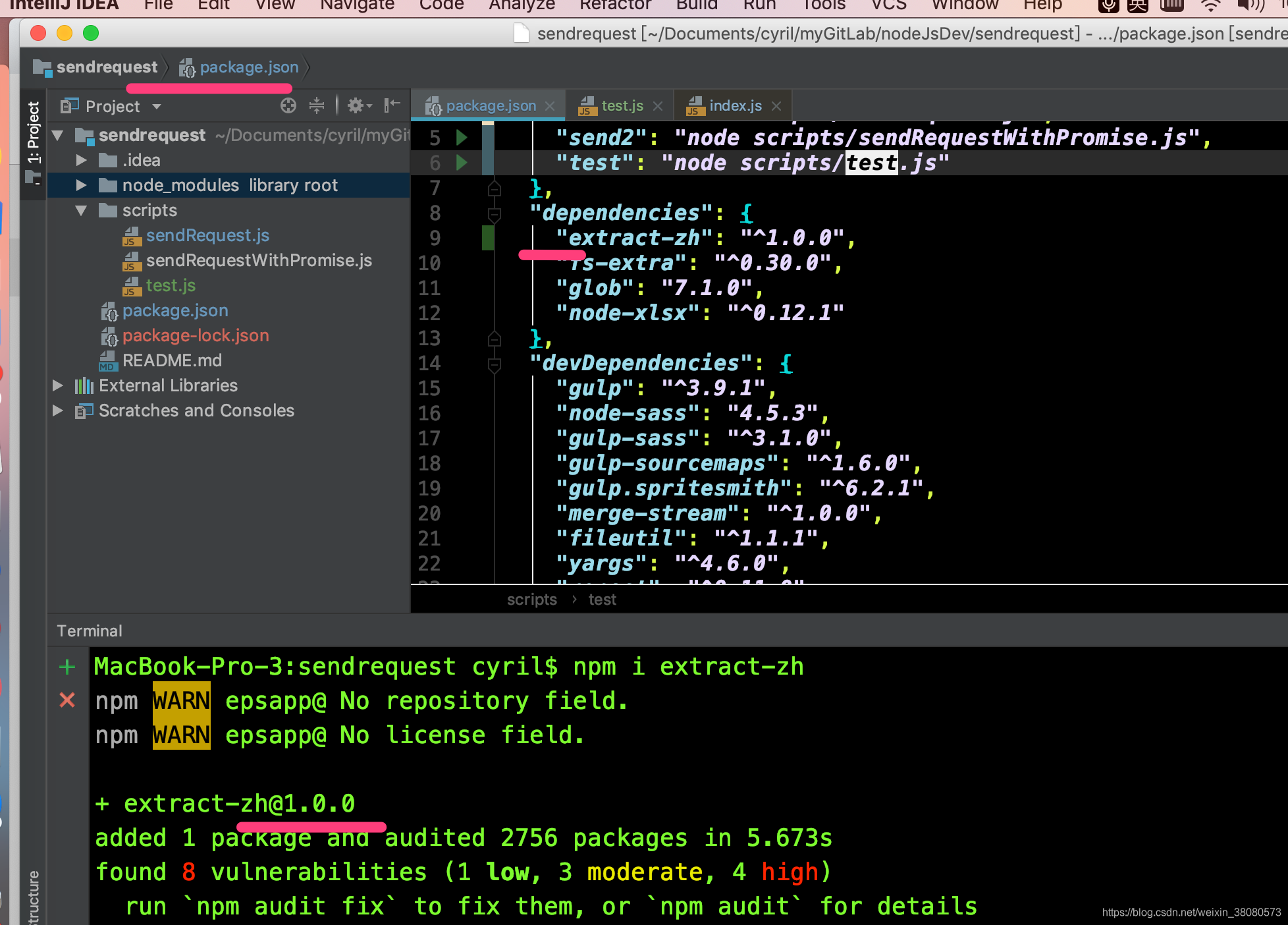The width and height of the screenshot is (1288, 925).
Task: Collapse the sendrequest root folder
Action: 58,136
